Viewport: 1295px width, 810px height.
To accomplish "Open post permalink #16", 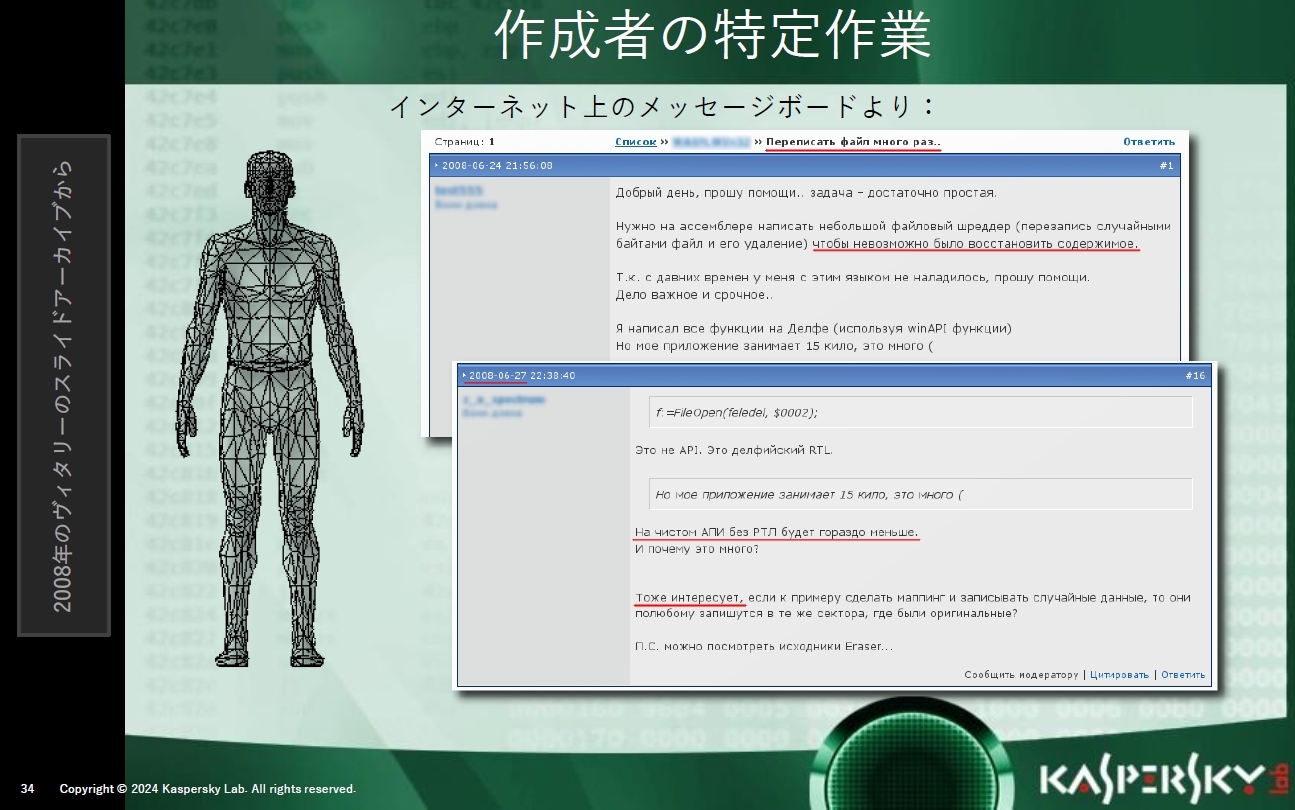I will pyautogui.click(x=1195, y=376).
